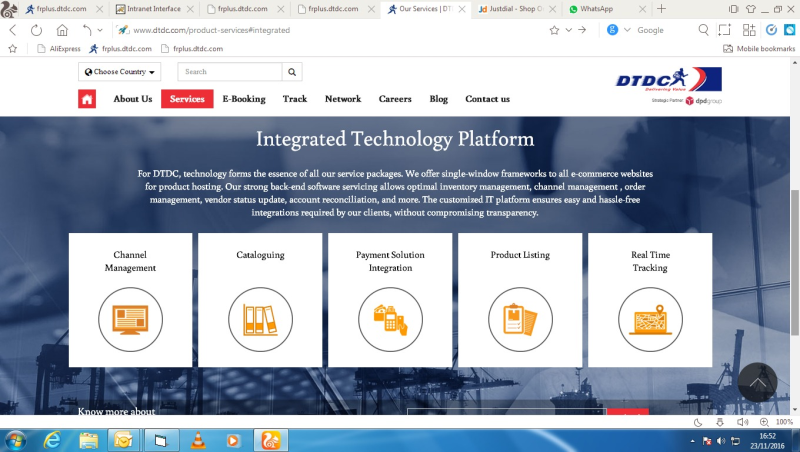800x452 pixels.
Task: Click the undo closed tab arrow
Action: [87, 30]
